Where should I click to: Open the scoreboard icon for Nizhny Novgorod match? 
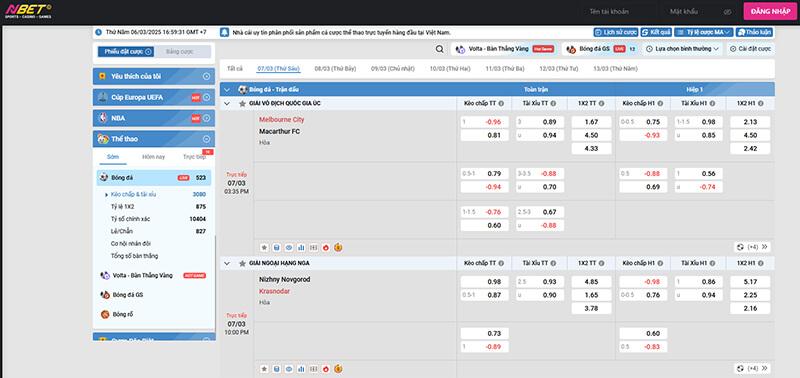pyautogui.click(x=313, y=368)
